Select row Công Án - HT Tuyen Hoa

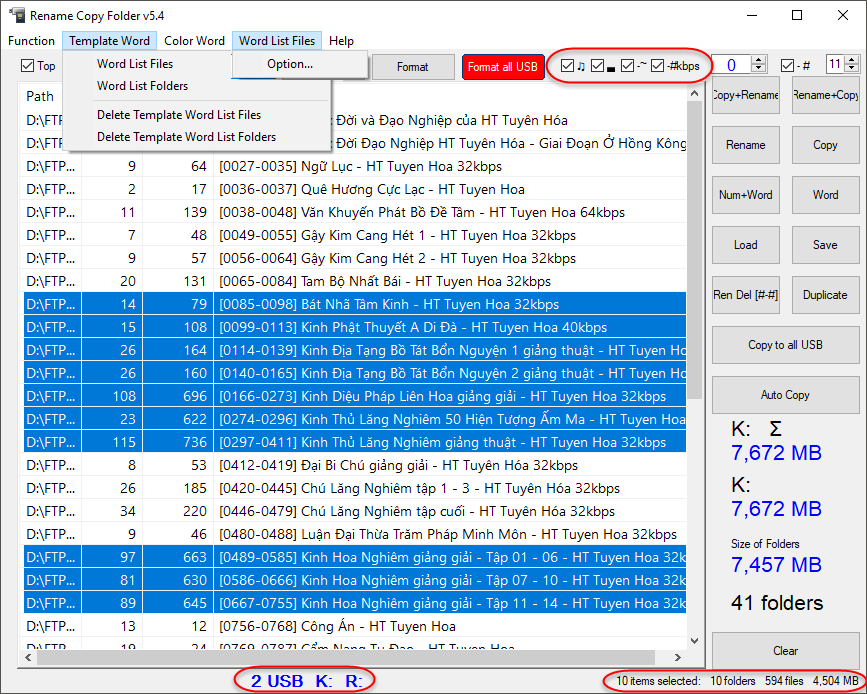click(x=354, y=627)
